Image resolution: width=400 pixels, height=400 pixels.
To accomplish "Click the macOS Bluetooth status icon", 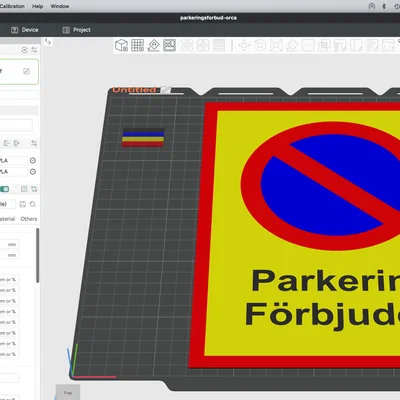I will 384,6.
